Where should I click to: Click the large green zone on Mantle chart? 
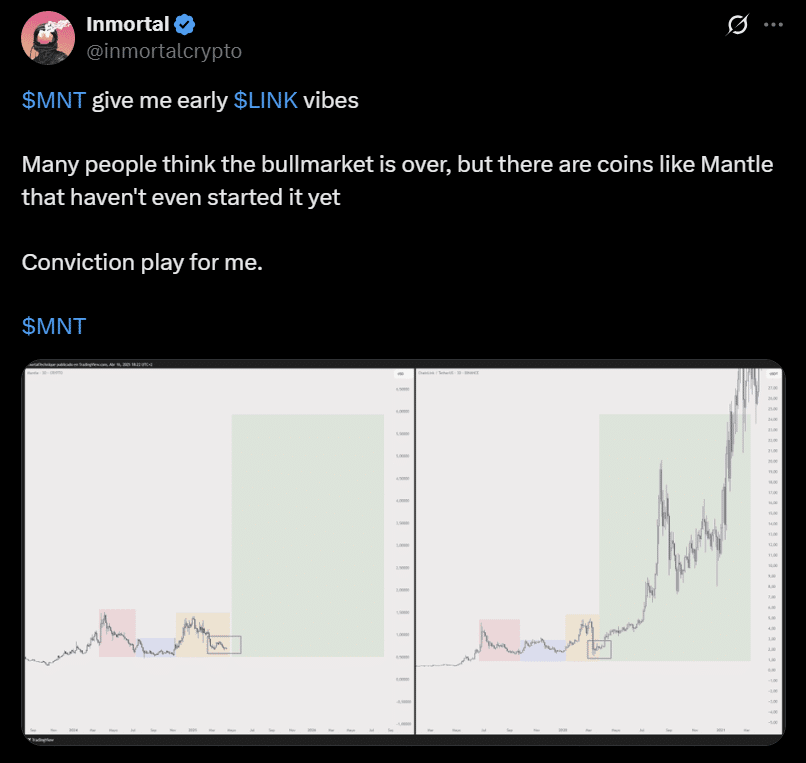(x=307, y=535)
